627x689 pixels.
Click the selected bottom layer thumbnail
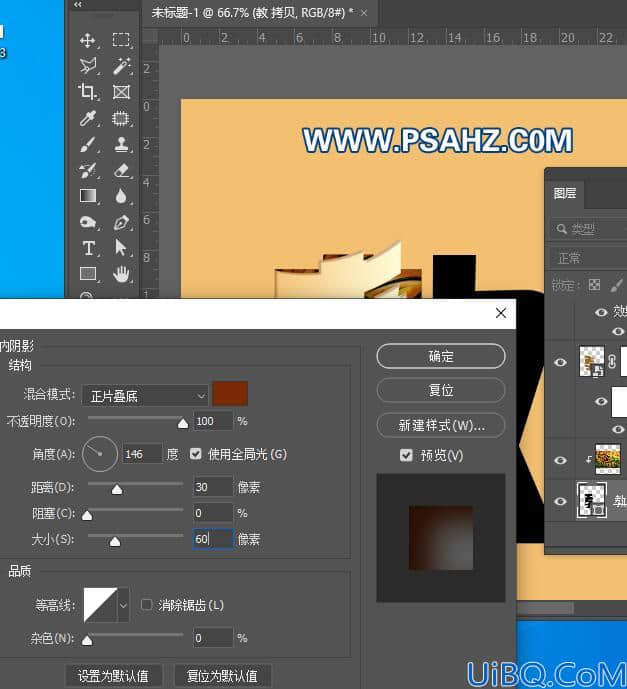point(591,500)
